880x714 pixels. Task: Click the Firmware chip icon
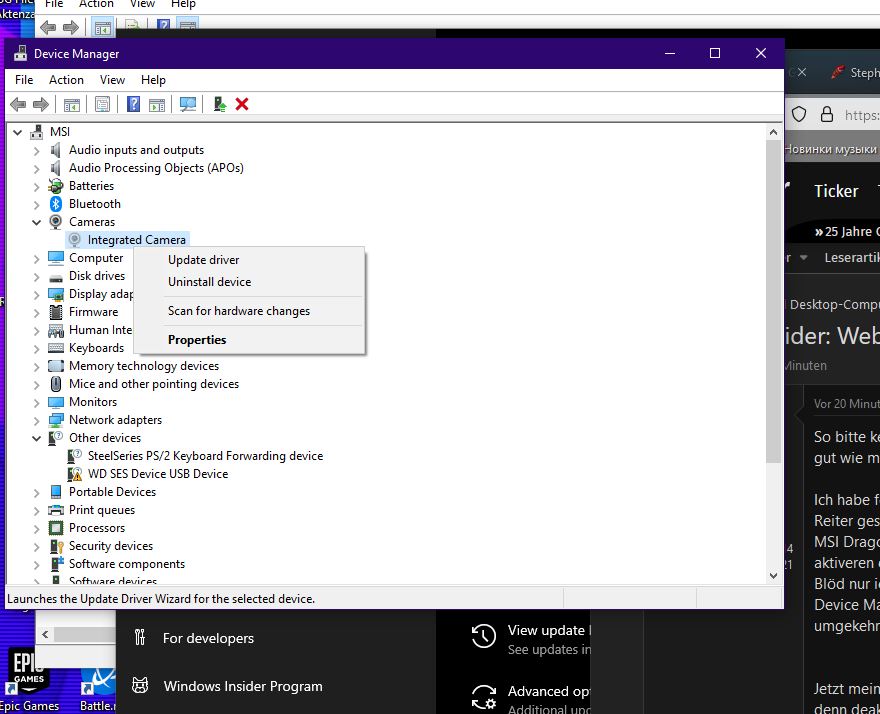tap(56, 312)
